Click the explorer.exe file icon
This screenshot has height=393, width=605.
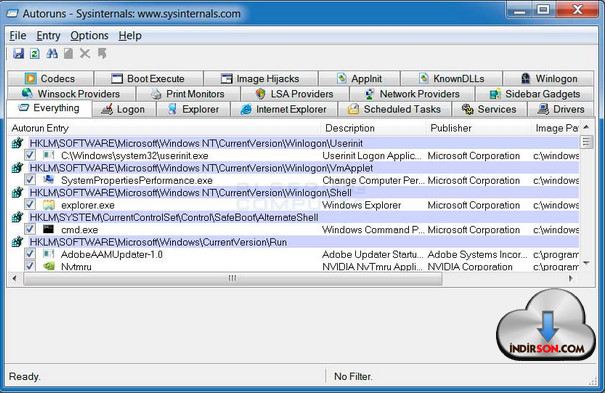[x=49, y=205]
